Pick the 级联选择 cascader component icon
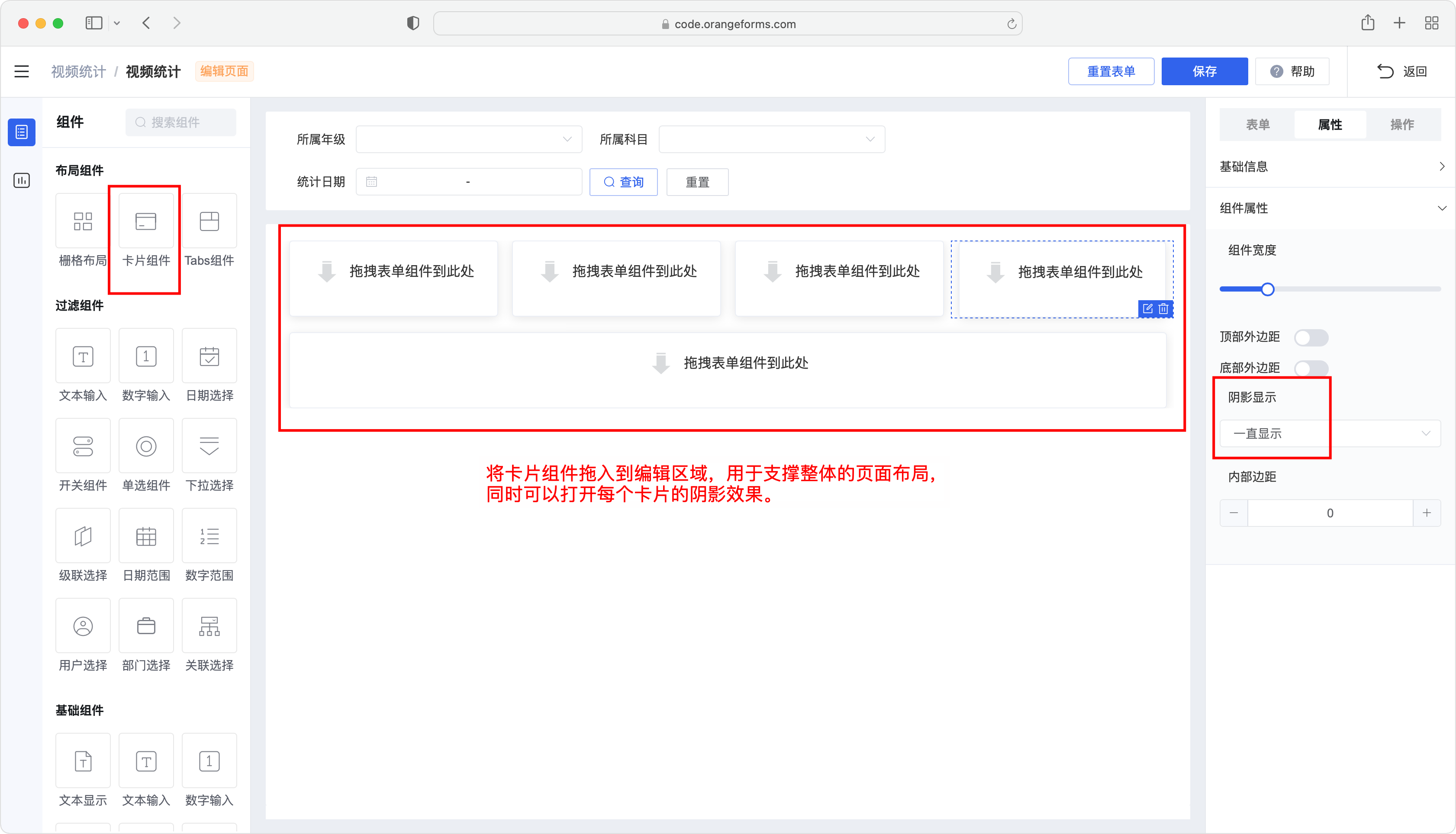This screenshot has width=1456, height=834. tap(83, 536)
